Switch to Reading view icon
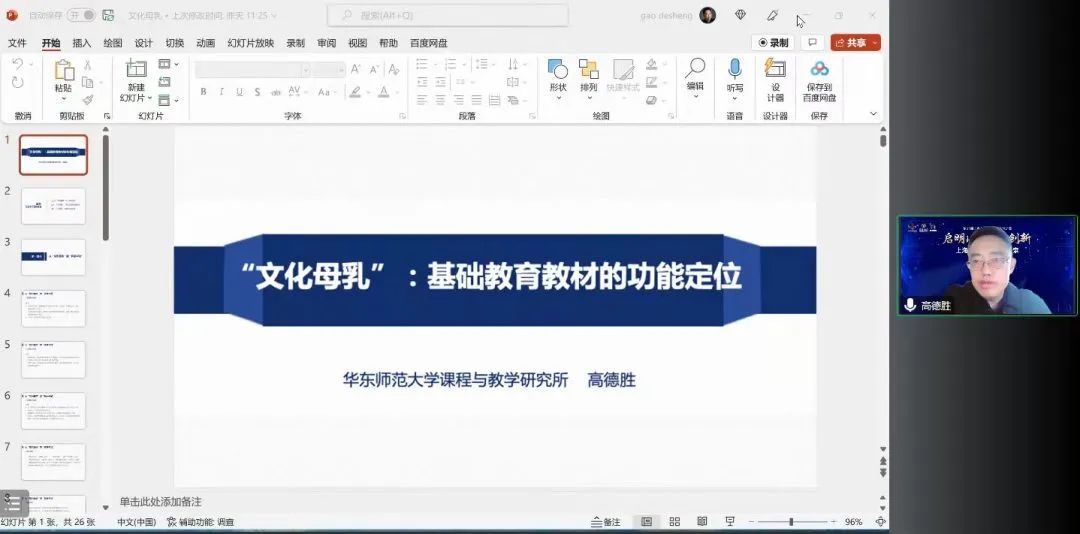 click(702, 522)
